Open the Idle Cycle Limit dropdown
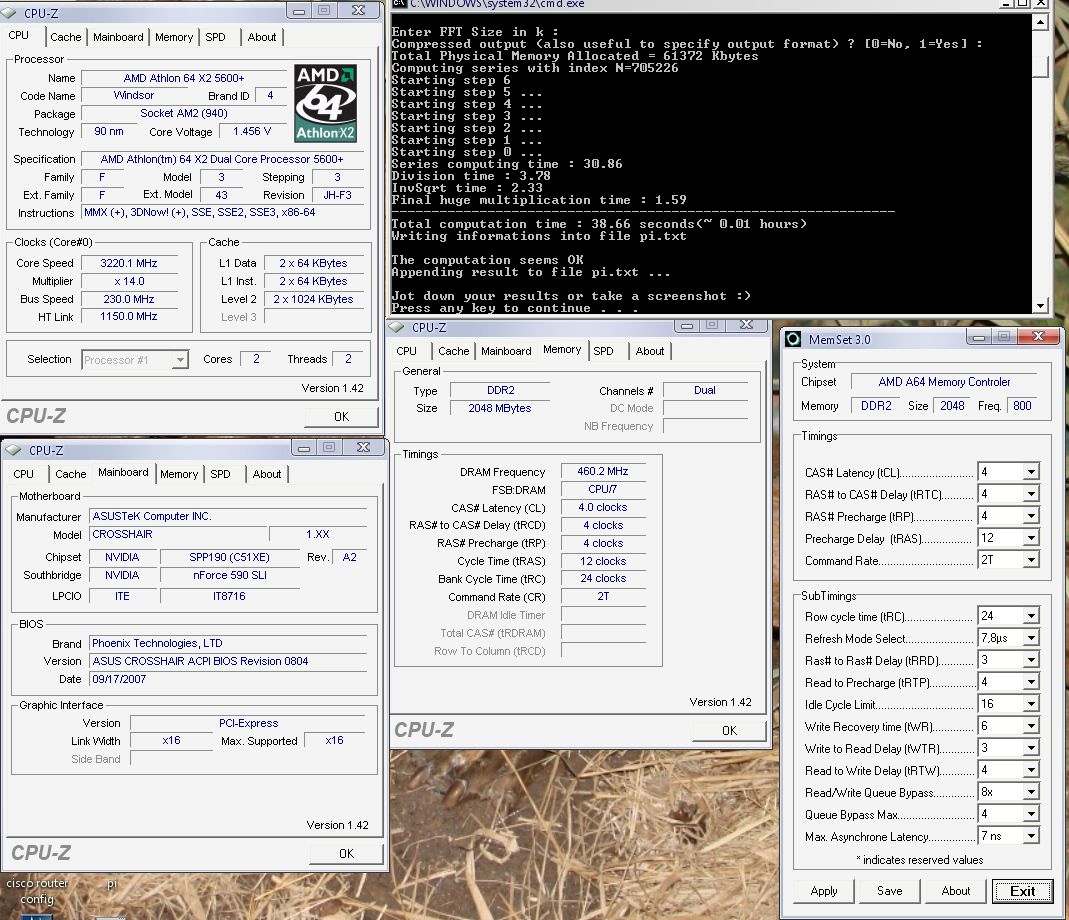 pos(1031,704)
